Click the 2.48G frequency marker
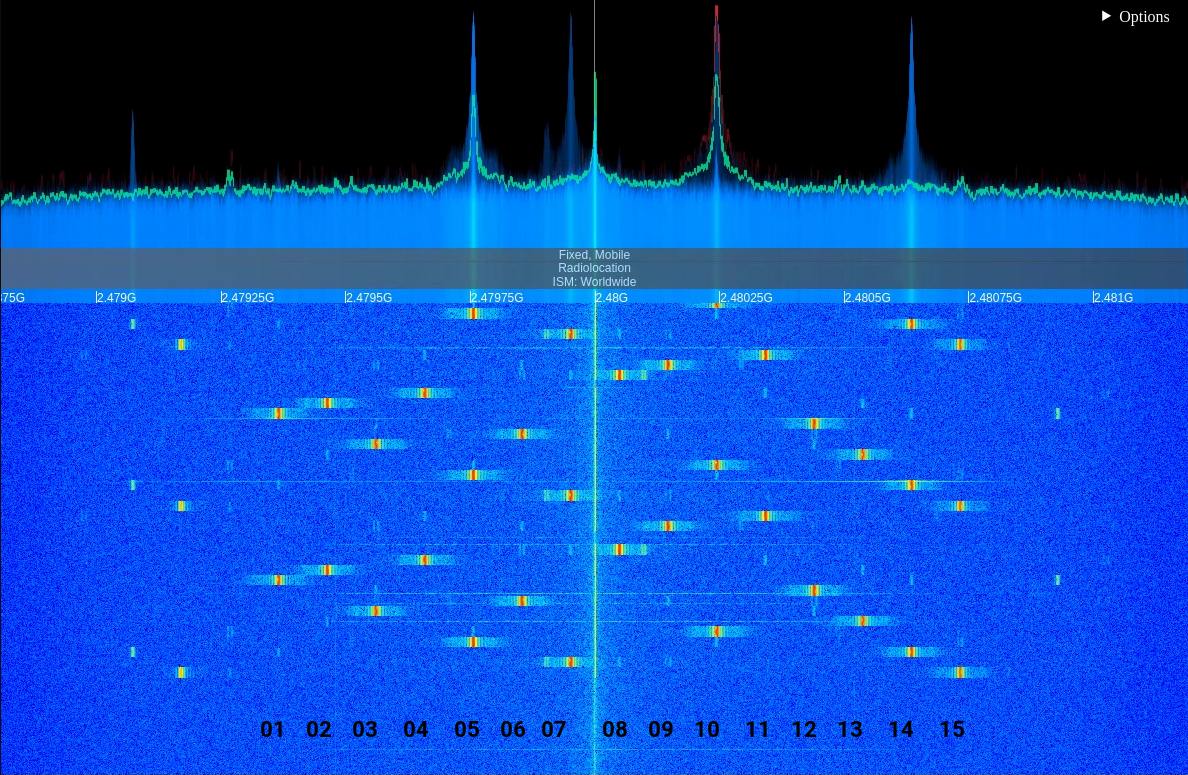 click(612, 298)
